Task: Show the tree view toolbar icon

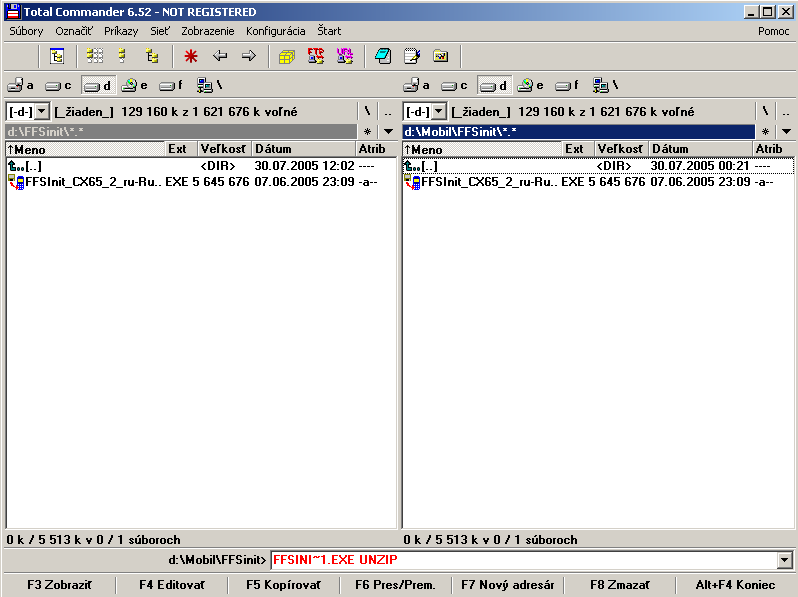Action: click(x=152, y=56)
